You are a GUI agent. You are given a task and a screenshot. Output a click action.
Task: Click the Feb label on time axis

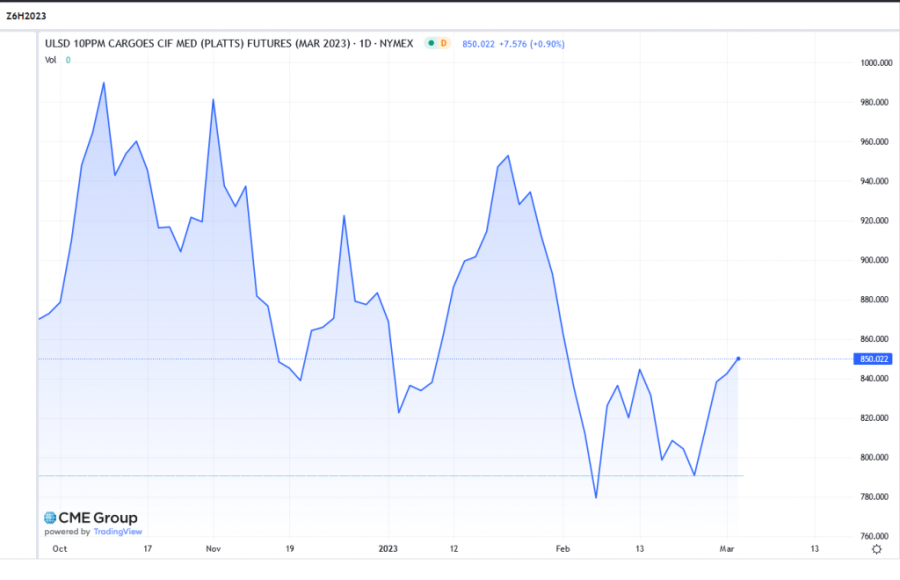coord(563,549)
